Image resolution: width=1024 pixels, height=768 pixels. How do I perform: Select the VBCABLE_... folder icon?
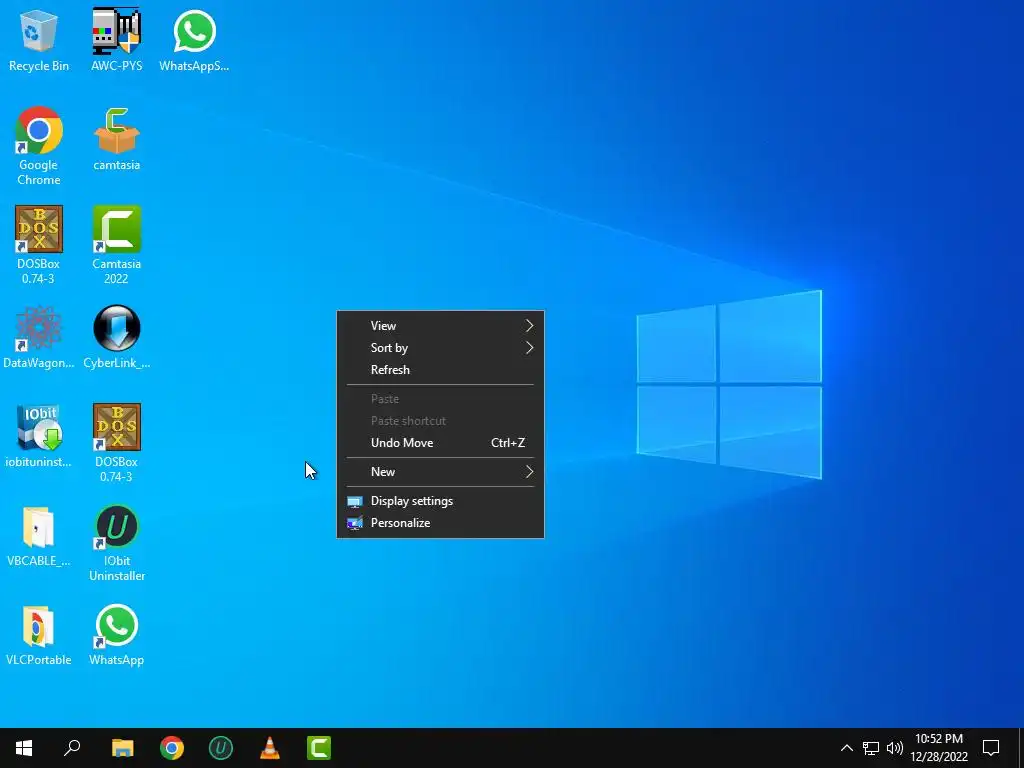[39, 536]
